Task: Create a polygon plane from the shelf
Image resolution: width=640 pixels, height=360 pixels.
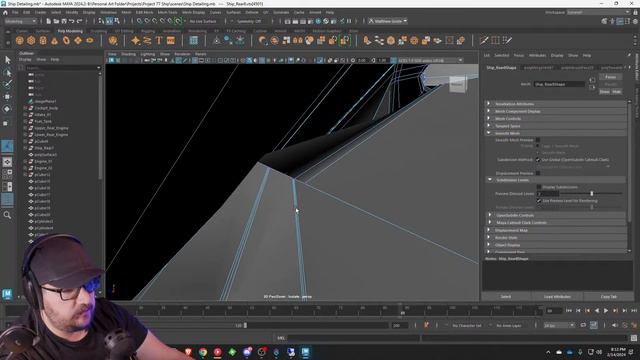Action: (78, 40)
